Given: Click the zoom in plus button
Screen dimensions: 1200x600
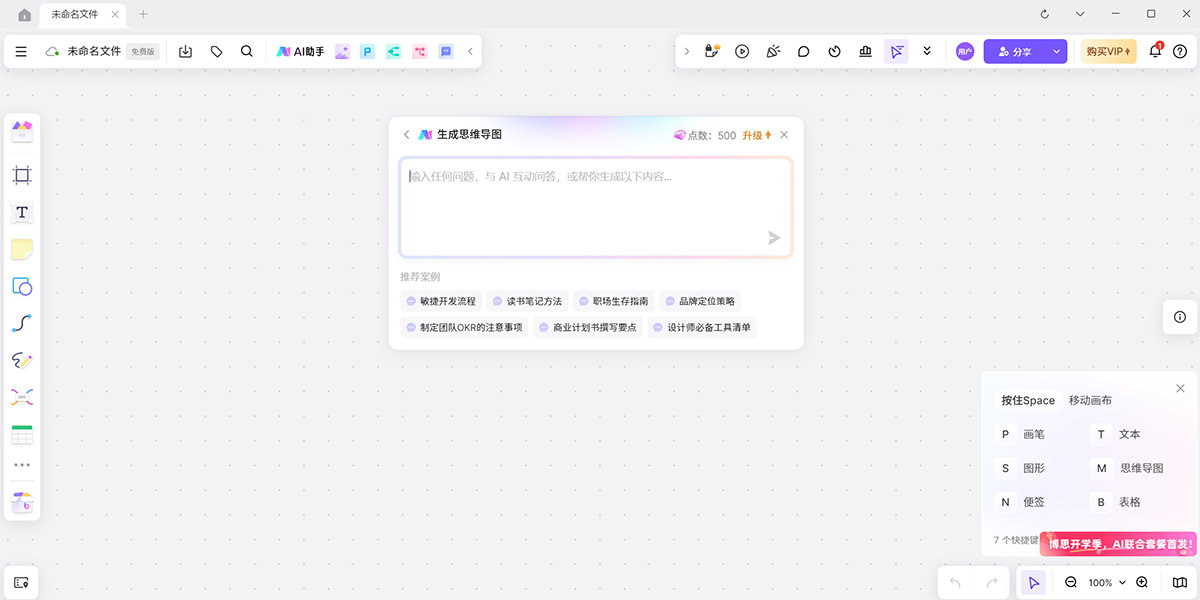Looking at the screenshot, I should click(x=1142, y=582).
